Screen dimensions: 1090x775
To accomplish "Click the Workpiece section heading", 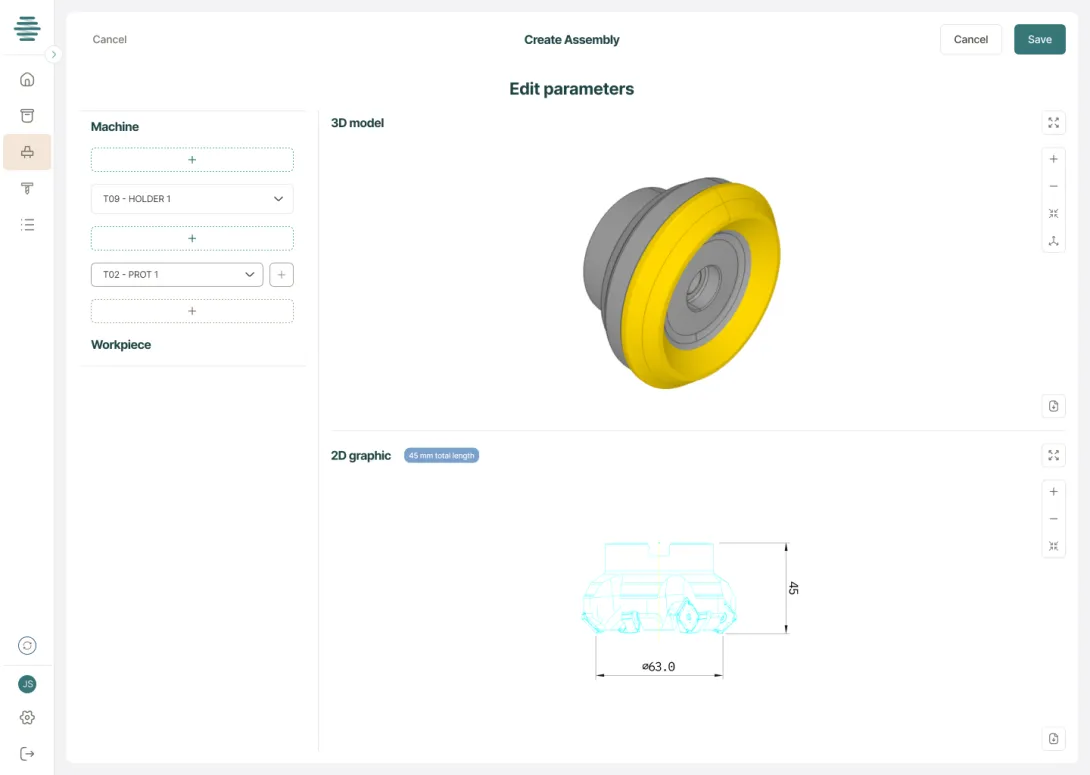I will pos(121,345).
